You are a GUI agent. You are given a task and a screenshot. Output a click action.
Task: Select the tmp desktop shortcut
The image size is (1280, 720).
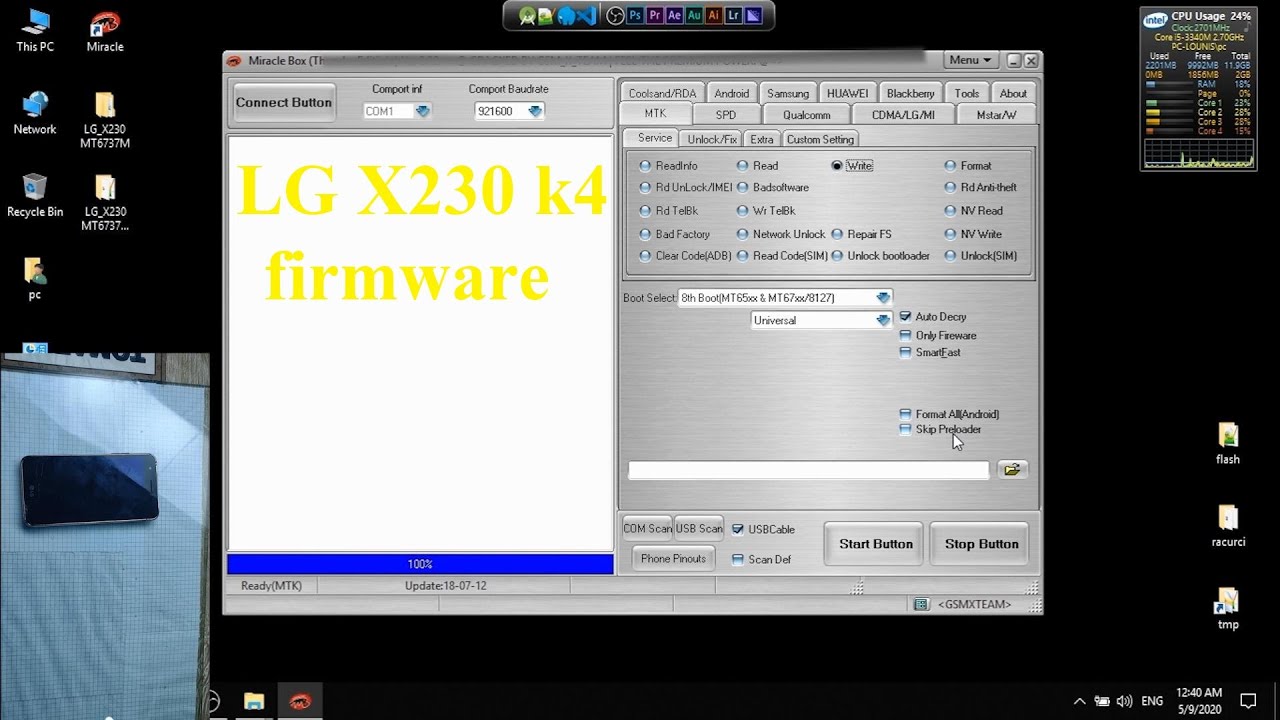[1228, 608]
